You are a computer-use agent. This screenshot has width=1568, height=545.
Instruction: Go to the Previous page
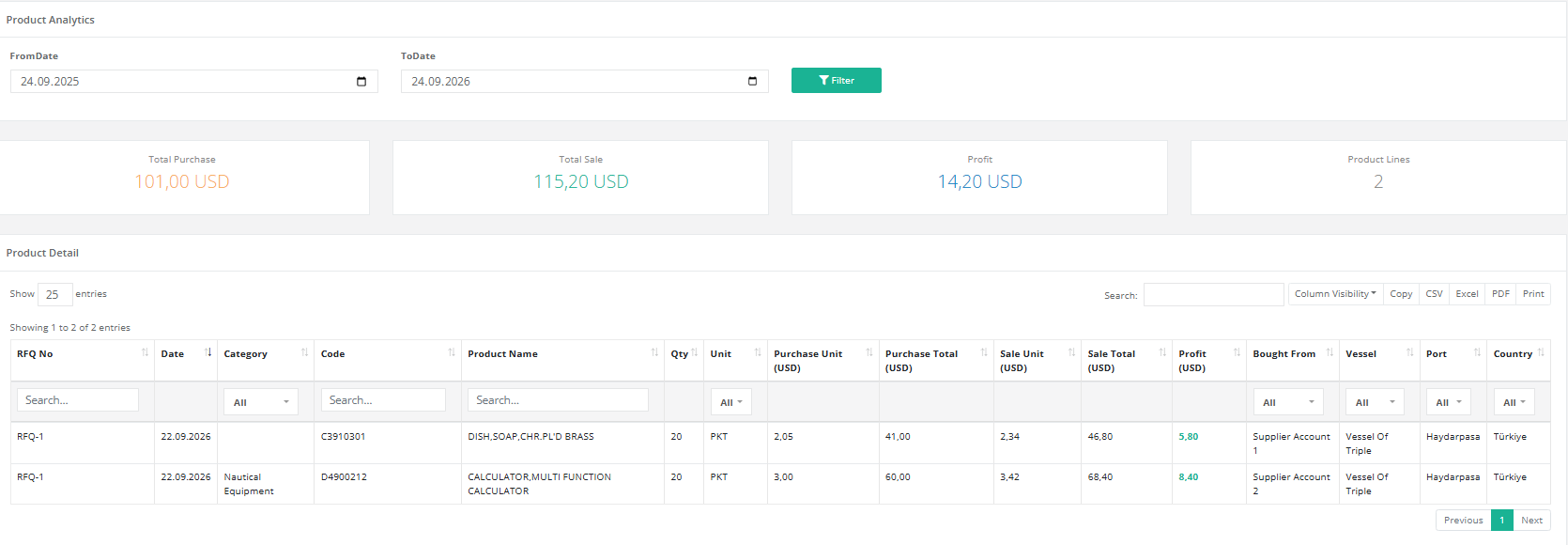(x=1463, y=521)
